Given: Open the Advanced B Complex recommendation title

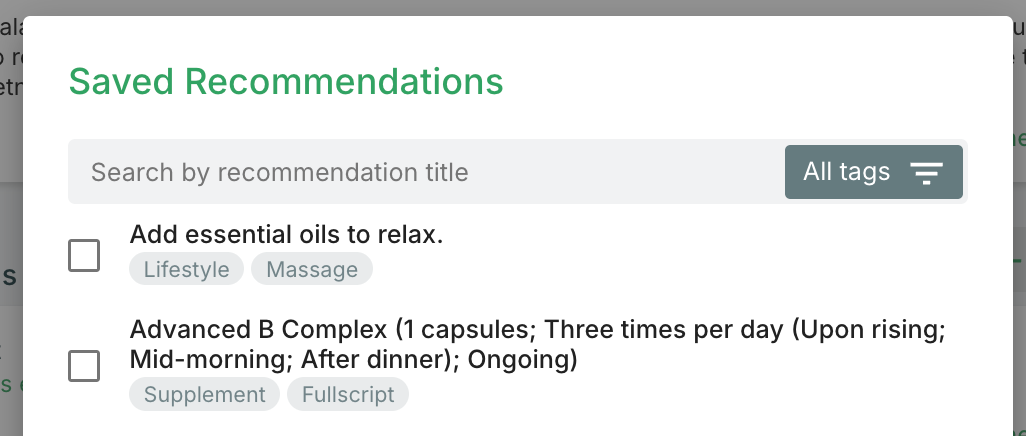Looking at the screenshot, I should [537, 330].
